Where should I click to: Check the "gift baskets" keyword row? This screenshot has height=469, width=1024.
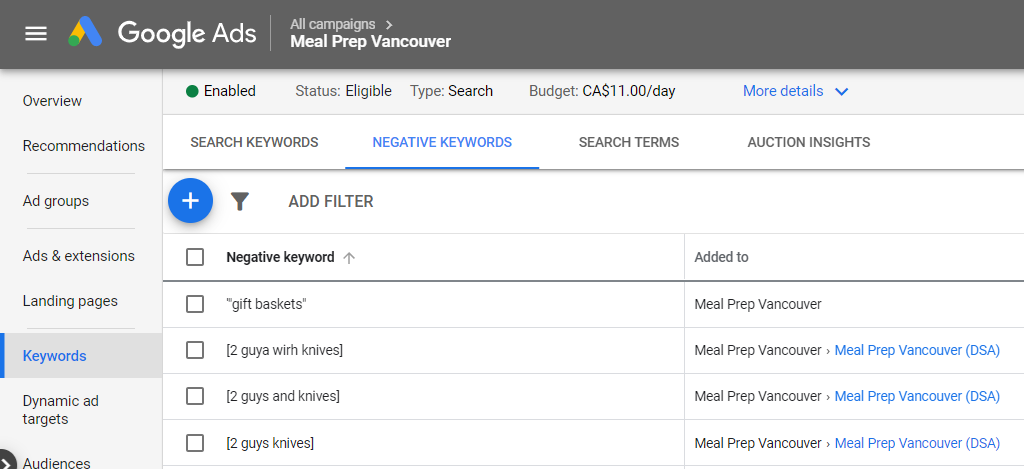click(195, 304)
